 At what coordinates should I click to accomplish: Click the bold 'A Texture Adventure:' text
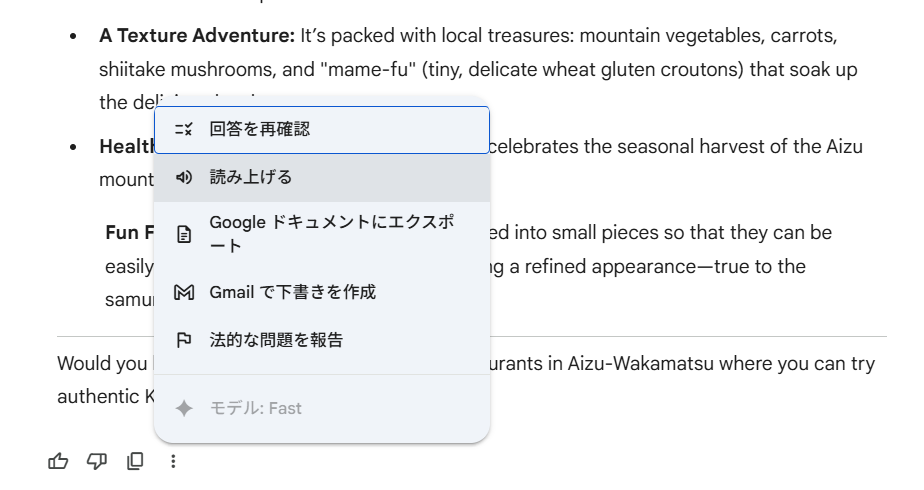pos(197,37)
